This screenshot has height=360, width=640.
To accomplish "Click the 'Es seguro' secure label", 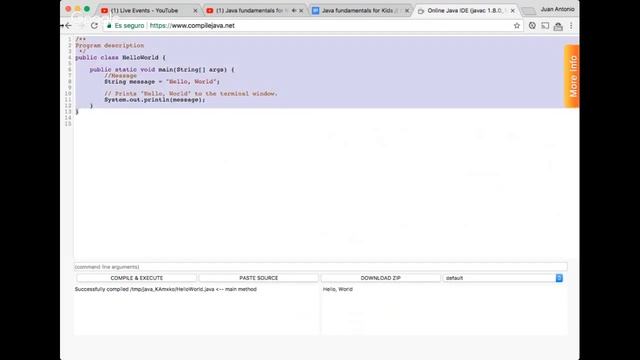I will click(129, 26).
